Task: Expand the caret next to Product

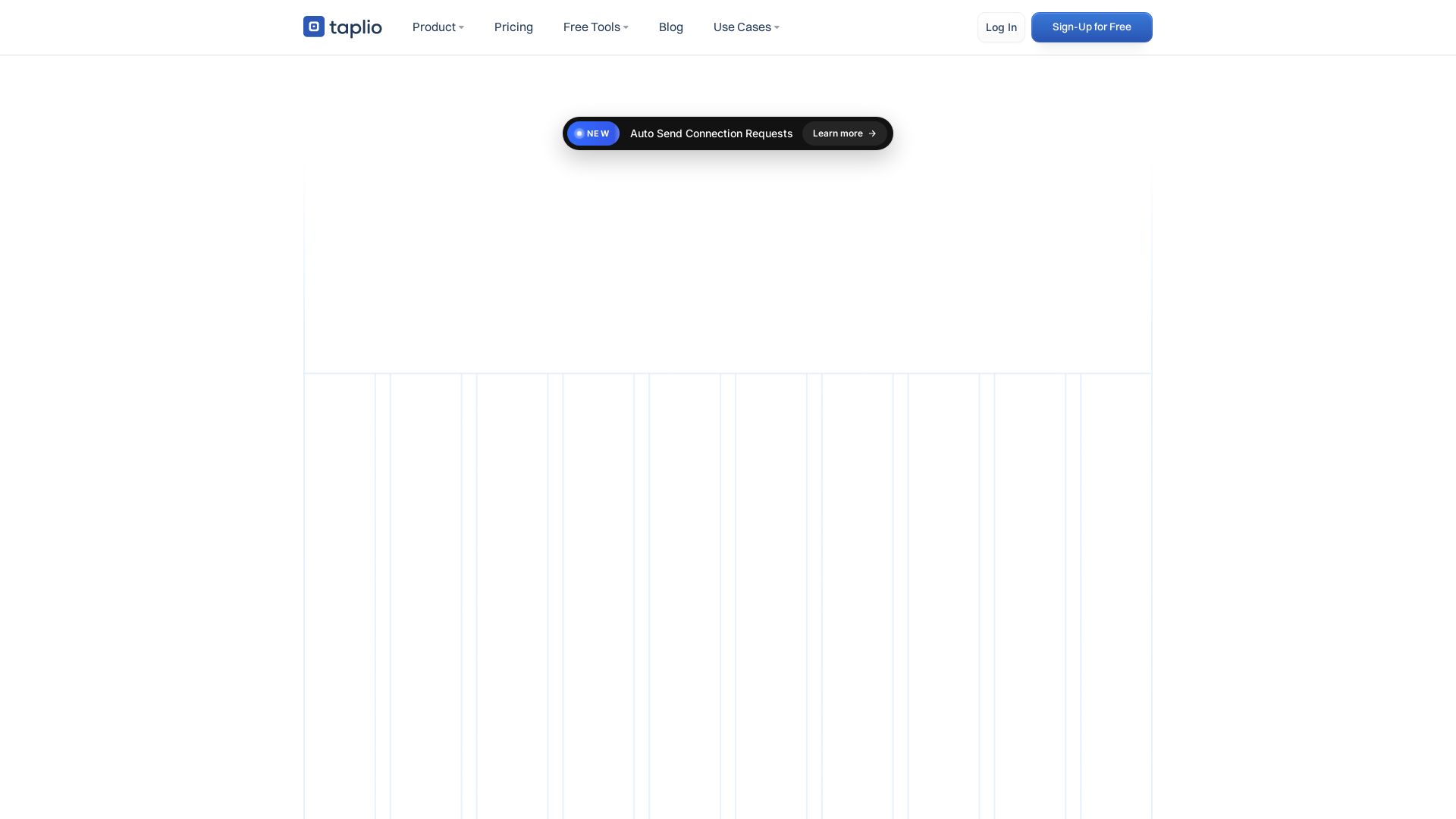Action: (x=461, y=28)
